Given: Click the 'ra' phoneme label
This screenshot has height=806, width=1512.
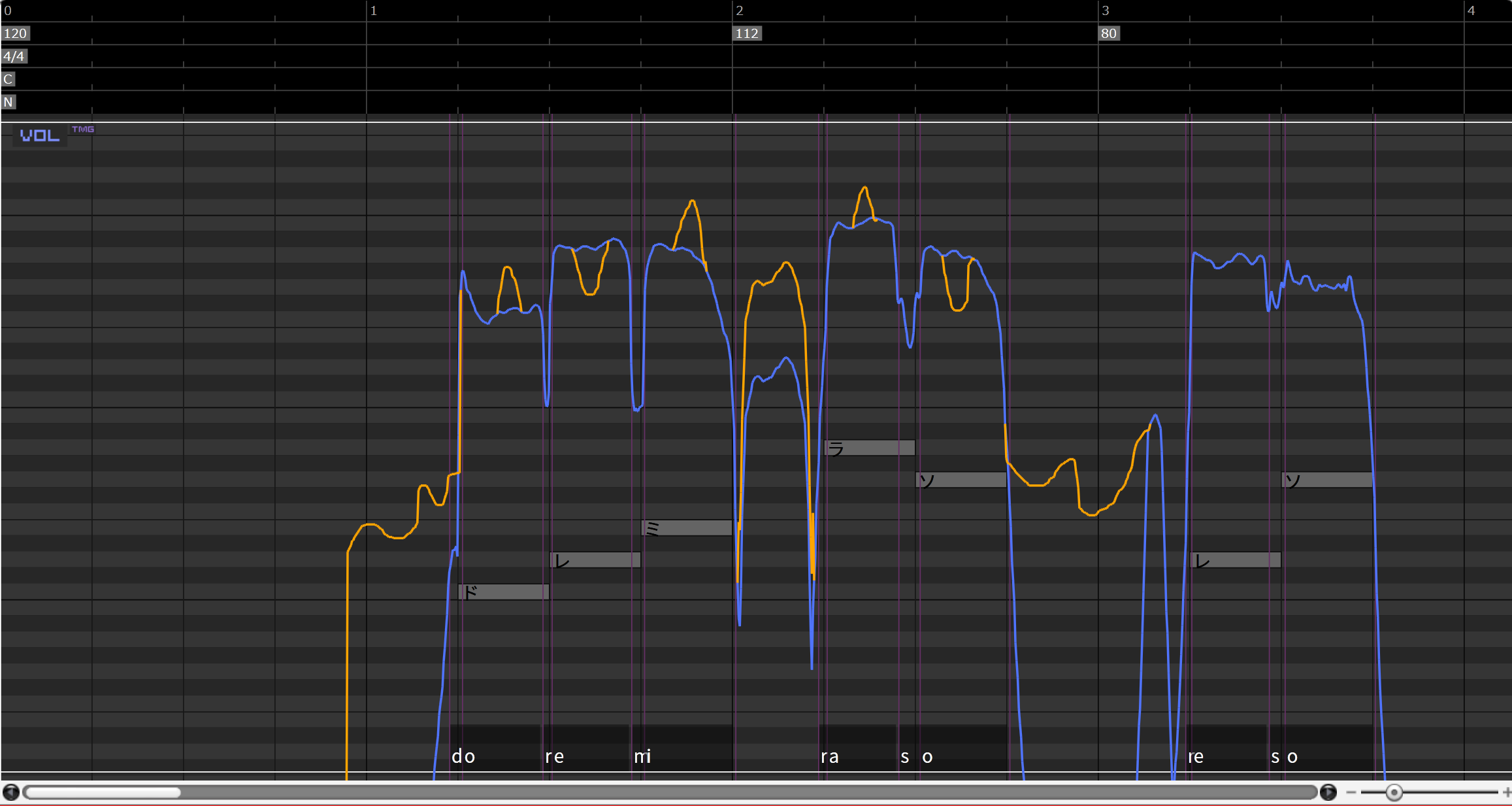Looking at the screenshot, I should tap(829, 756).
